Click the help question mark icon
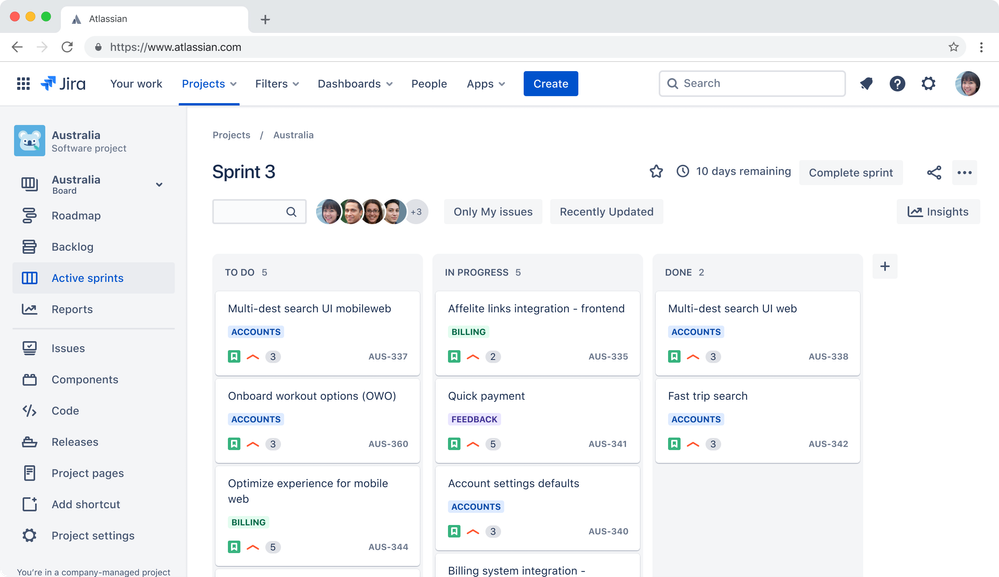 tap(897, 83)
